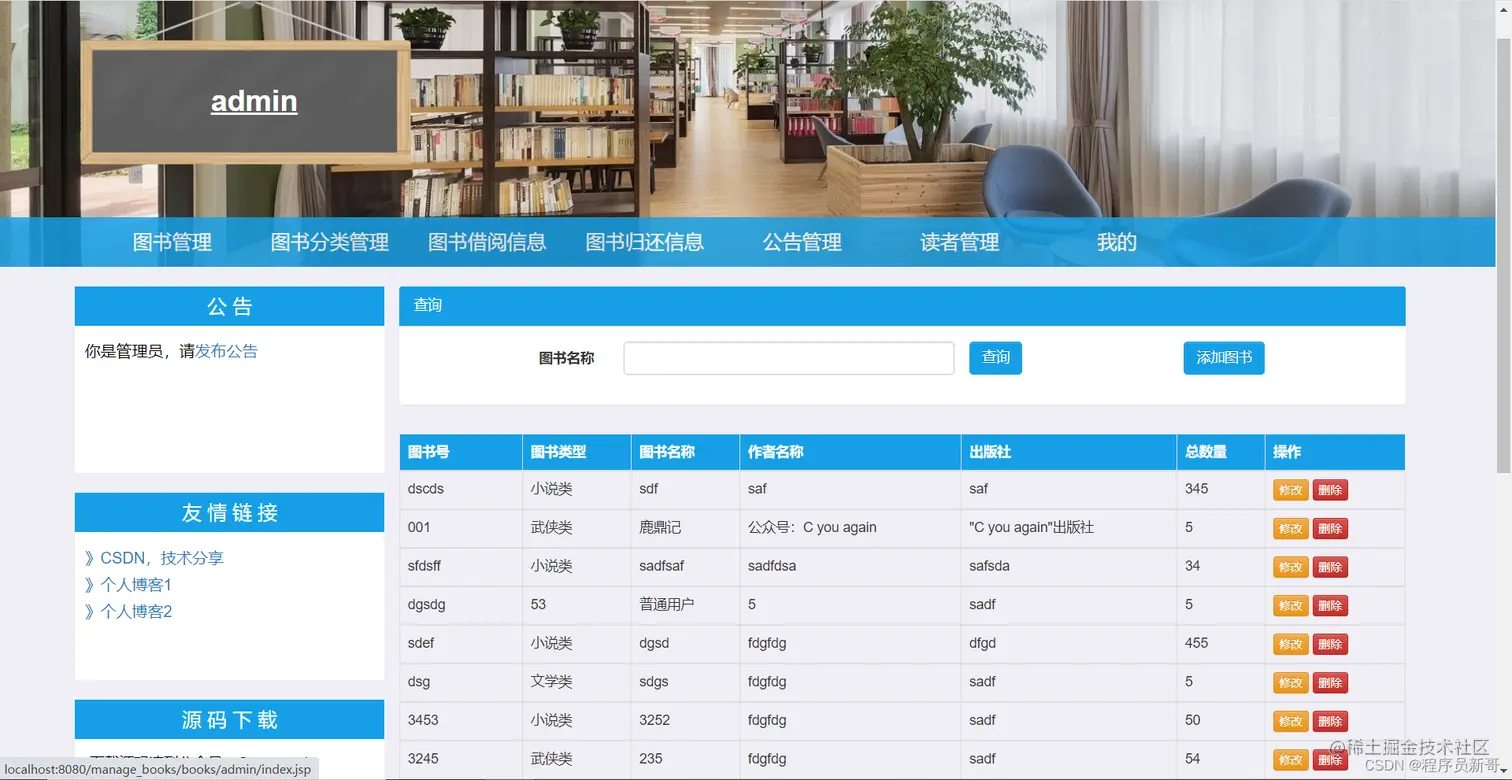Click the 公 告 panel heading

(x=229, y=306)
